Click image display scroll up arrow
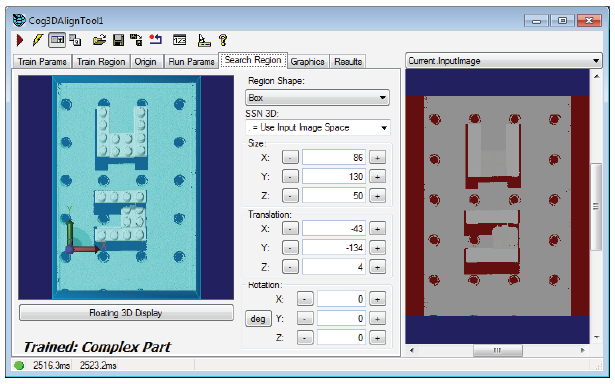The image size is (615, 384). click(596, 76)
